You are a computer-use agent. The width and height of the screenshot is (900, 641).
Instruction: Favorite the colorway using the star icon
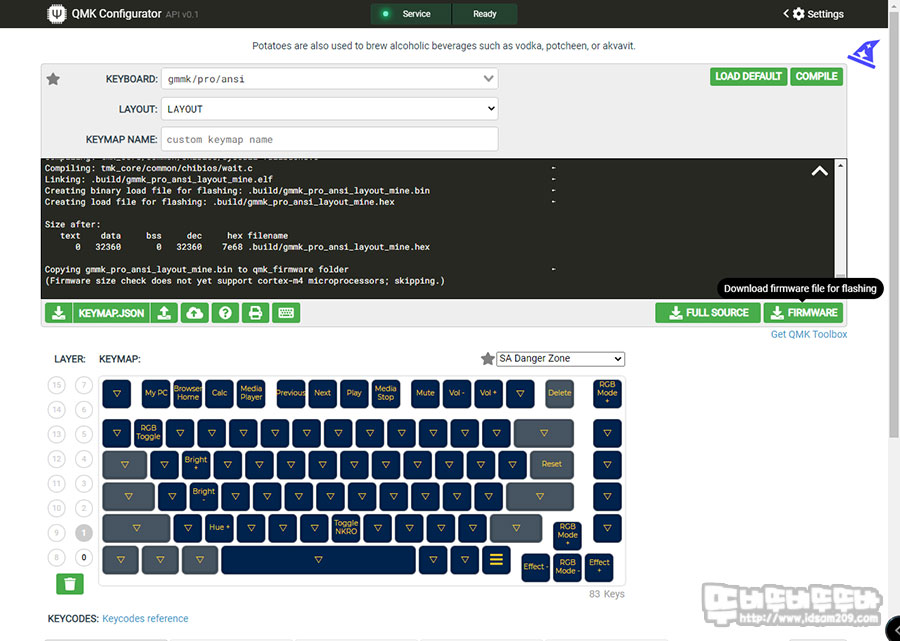pyautogui.click(x=487, y=359)
